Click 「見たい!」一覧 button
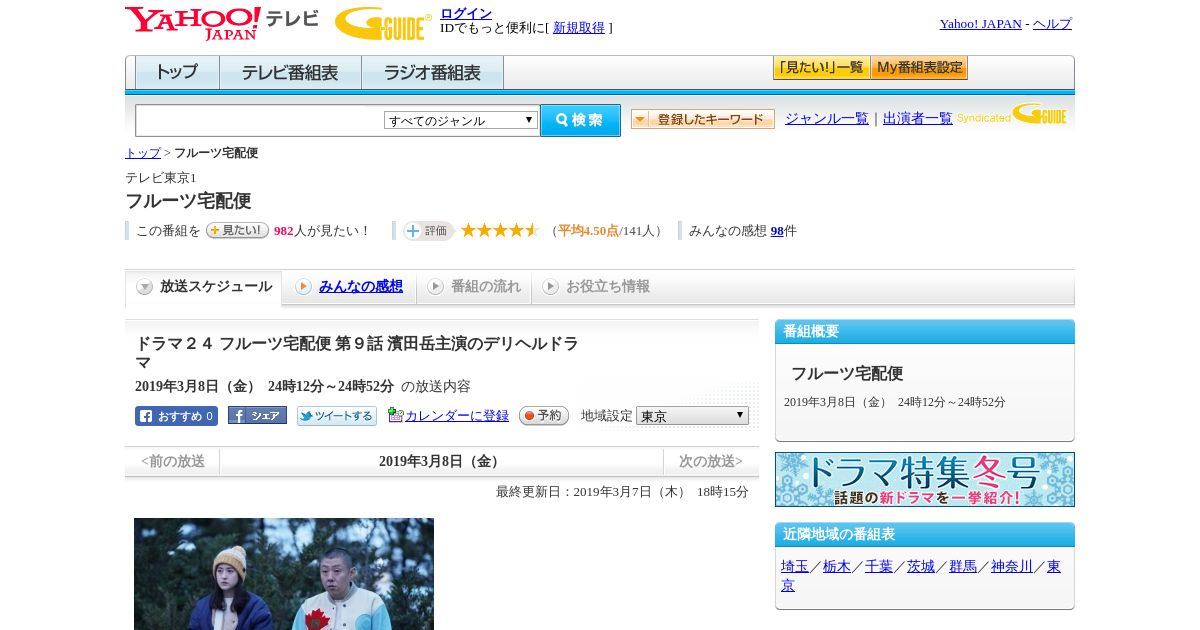Image resolution: width=1200 pixels, height=630 pixels. tap(821, 68)
